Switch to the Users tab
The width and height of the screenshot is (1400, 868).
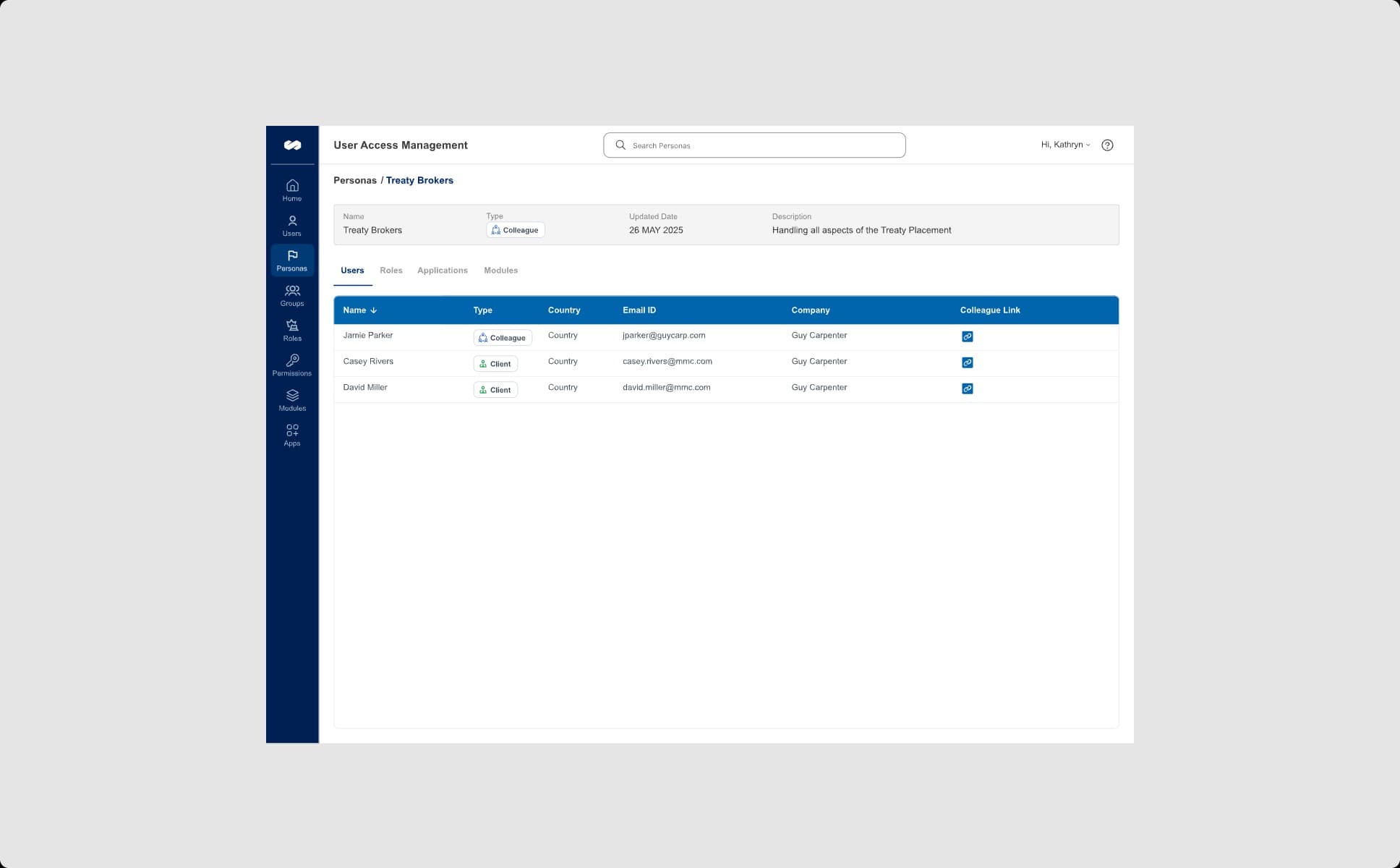pyautogui.click(x=352, y=271)
